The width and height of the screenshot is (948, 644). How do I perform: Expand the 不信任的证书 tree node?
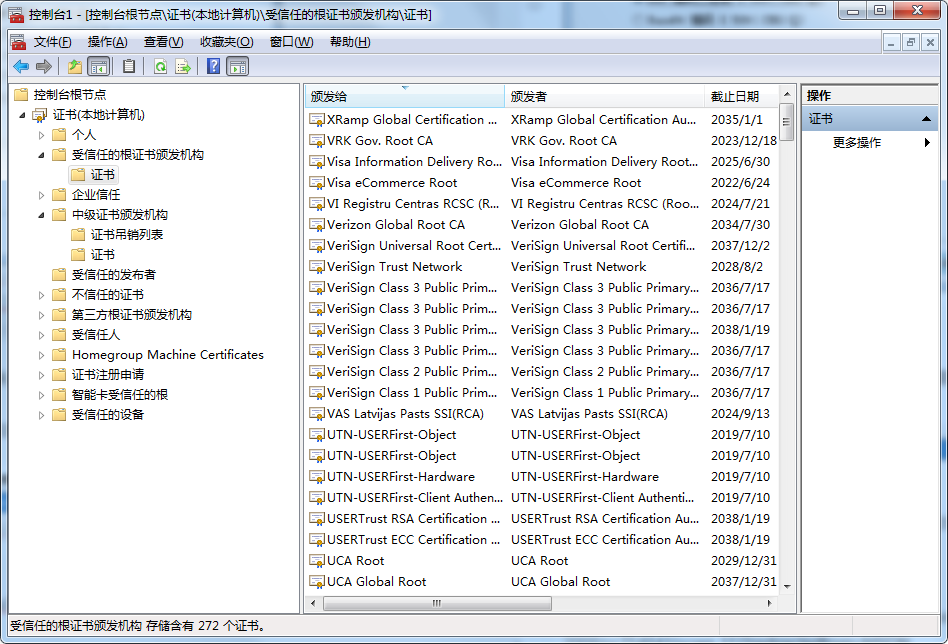tap(41, 295)
